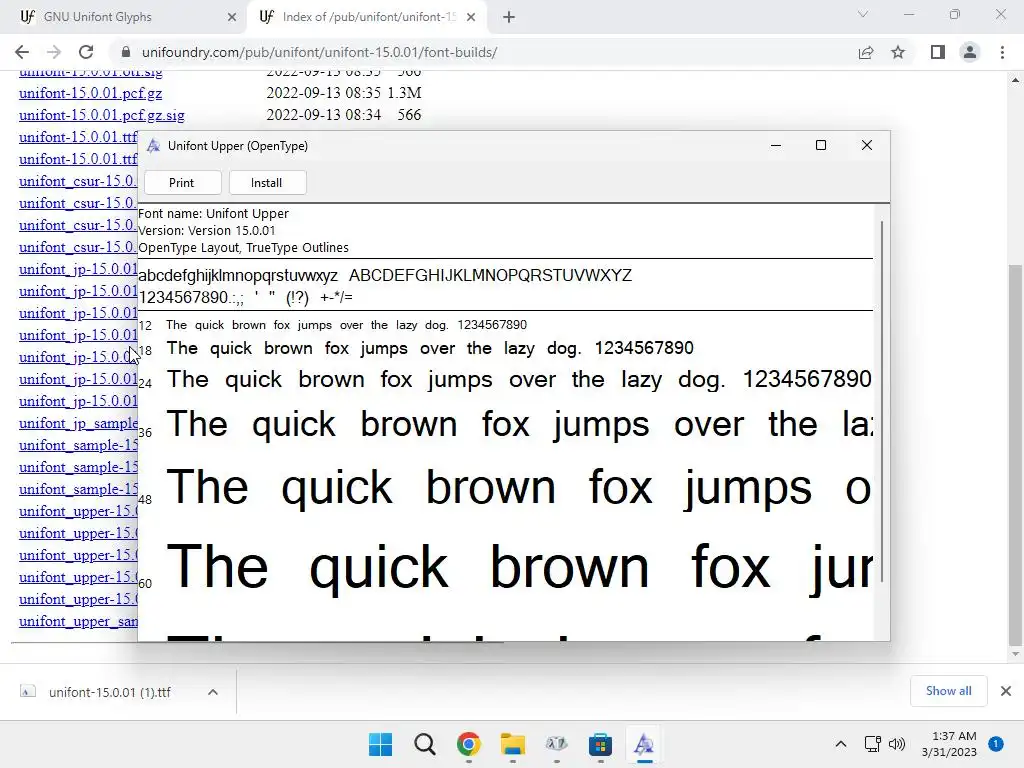Viewport: 1024px width, 768px height.
Task: Bookmark this page with star icon
Action: [x=898, y=52]
